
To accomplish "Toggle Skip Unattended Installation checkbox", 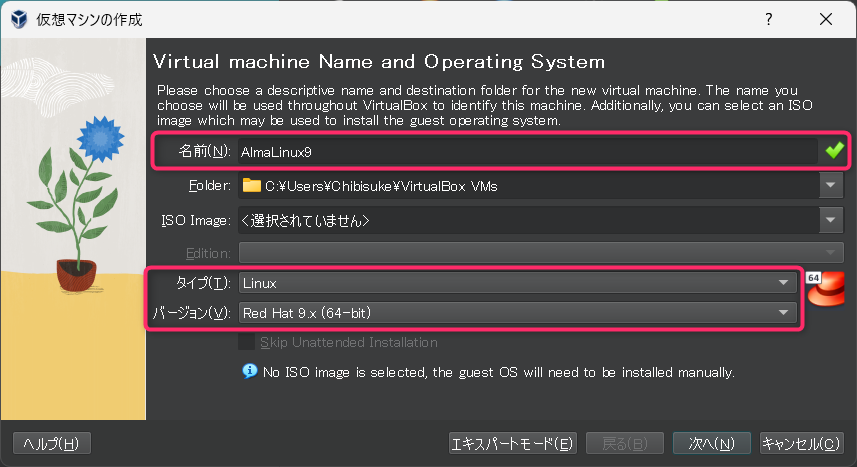I will point(246,342).
